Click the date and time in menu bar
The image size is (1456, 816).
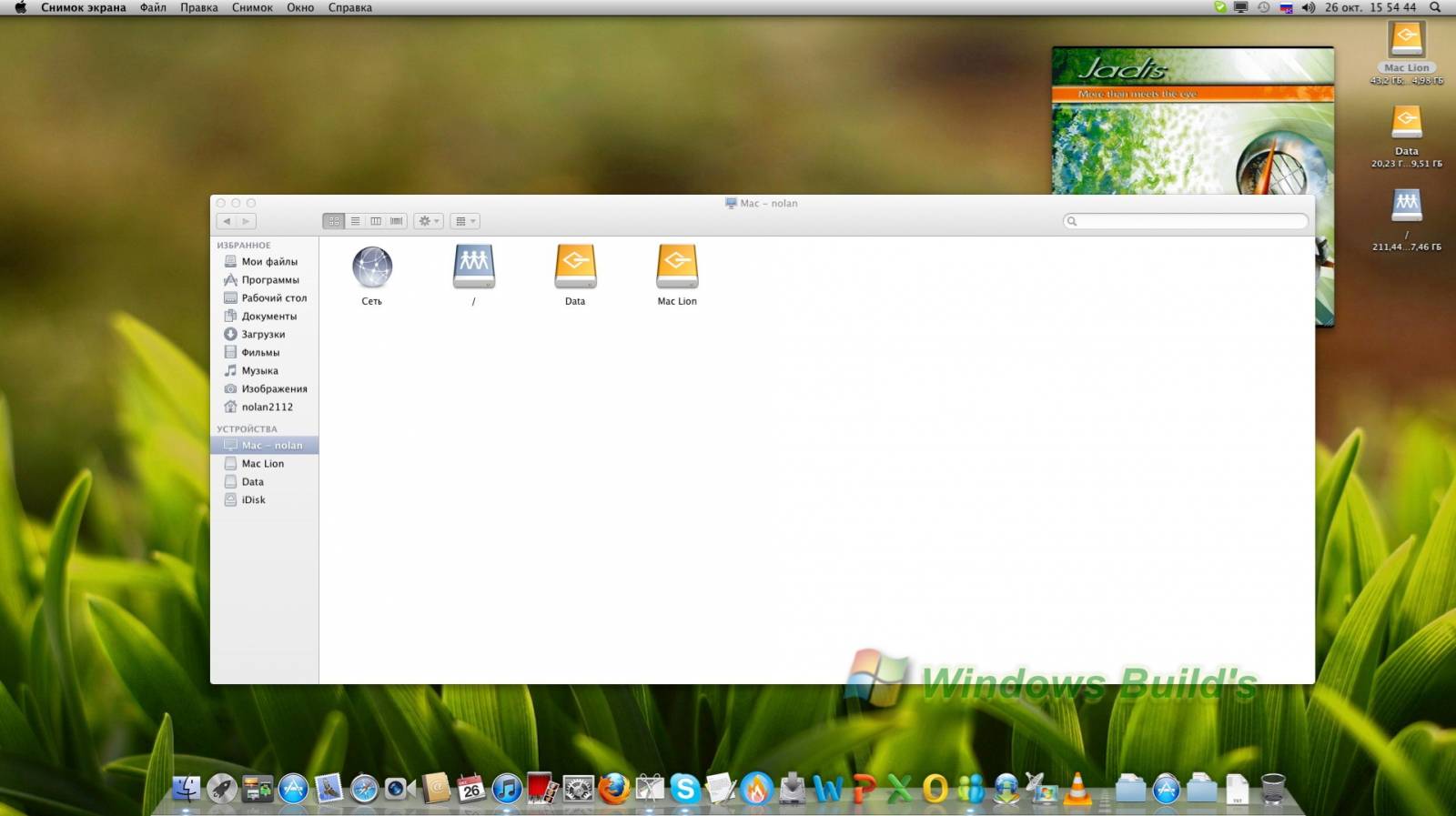tap(1370, 7)
